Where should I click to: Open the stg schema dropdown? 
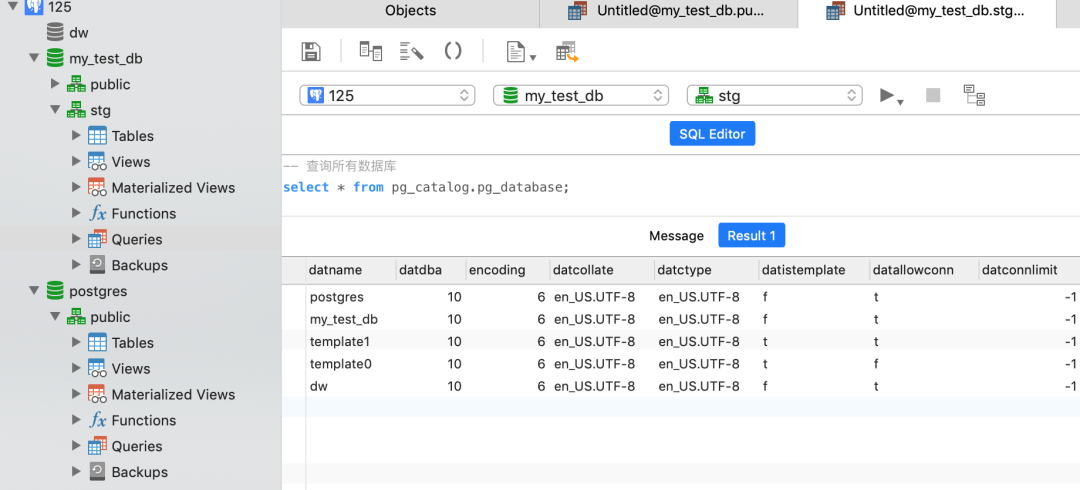[775, 96]
